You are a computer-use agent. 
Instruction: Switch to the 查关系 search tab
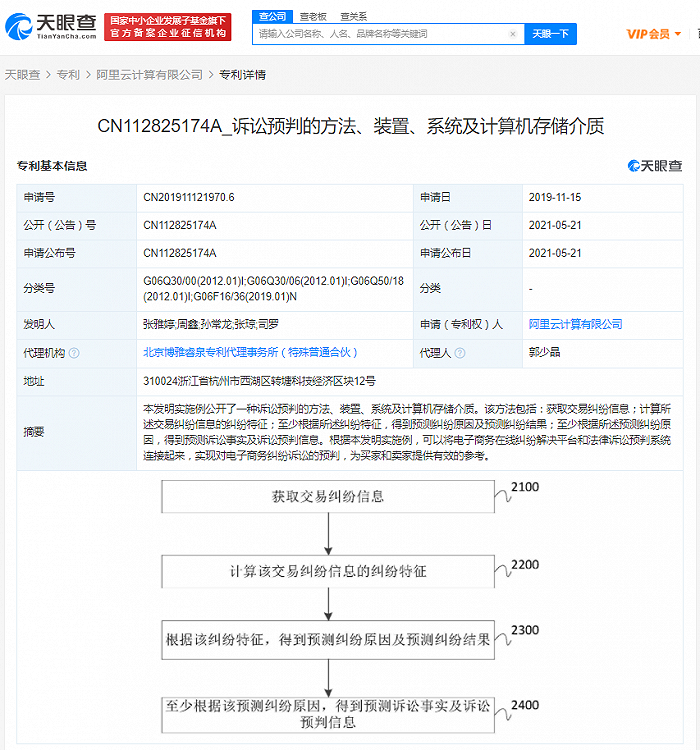(x=354, y=17)
